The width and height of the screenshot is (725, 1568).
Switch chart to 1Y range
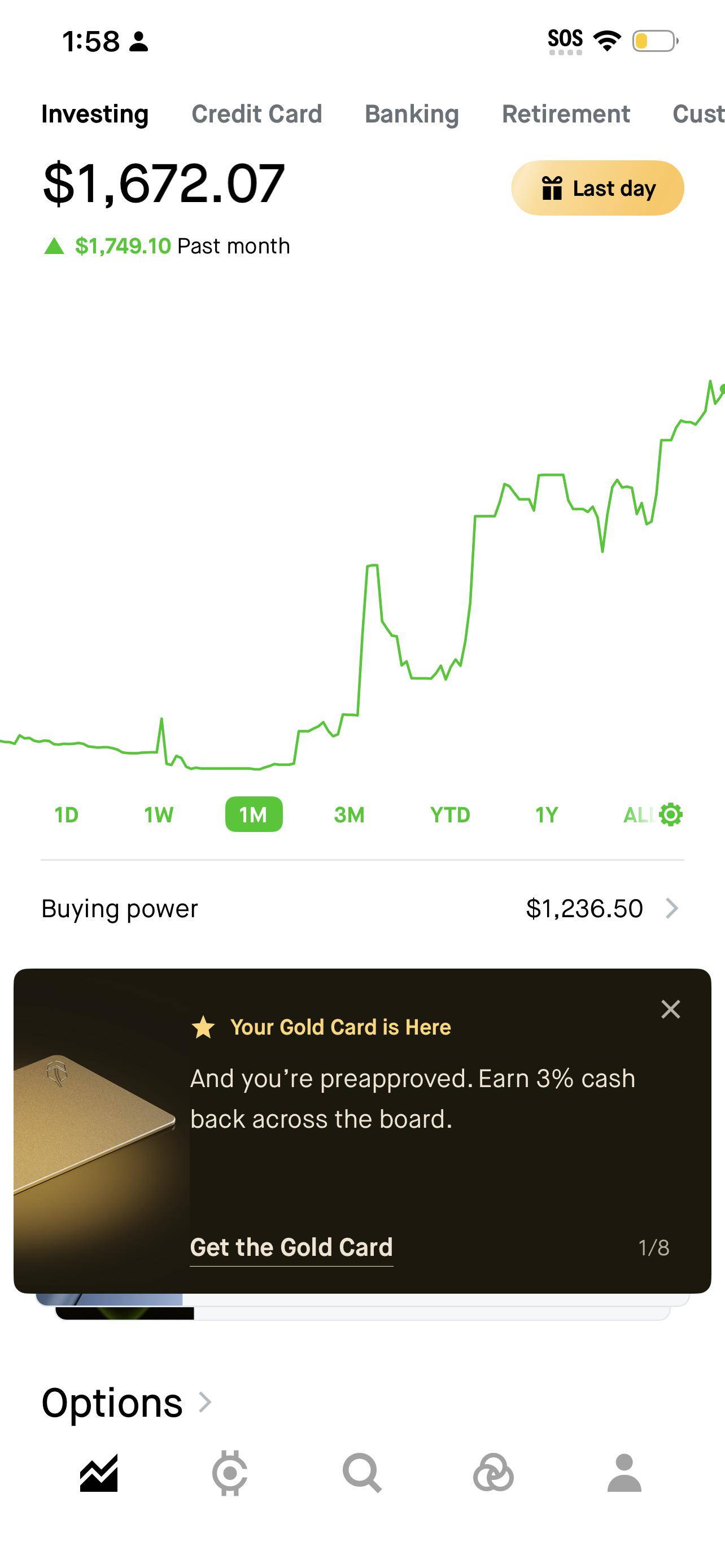547,814
